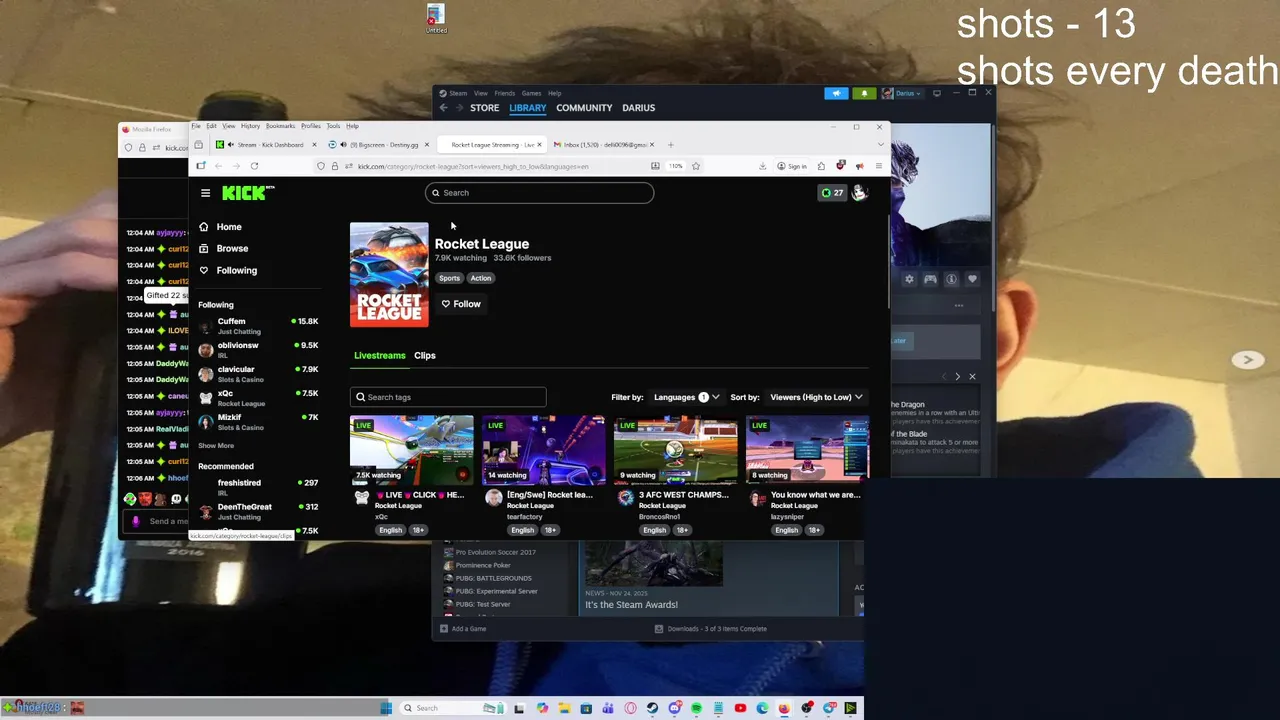The width and height of the screenshot is (1280, 720).
Task: Bookmark this page with star icon
Action: pyautogui.click(x=696, y=166)
